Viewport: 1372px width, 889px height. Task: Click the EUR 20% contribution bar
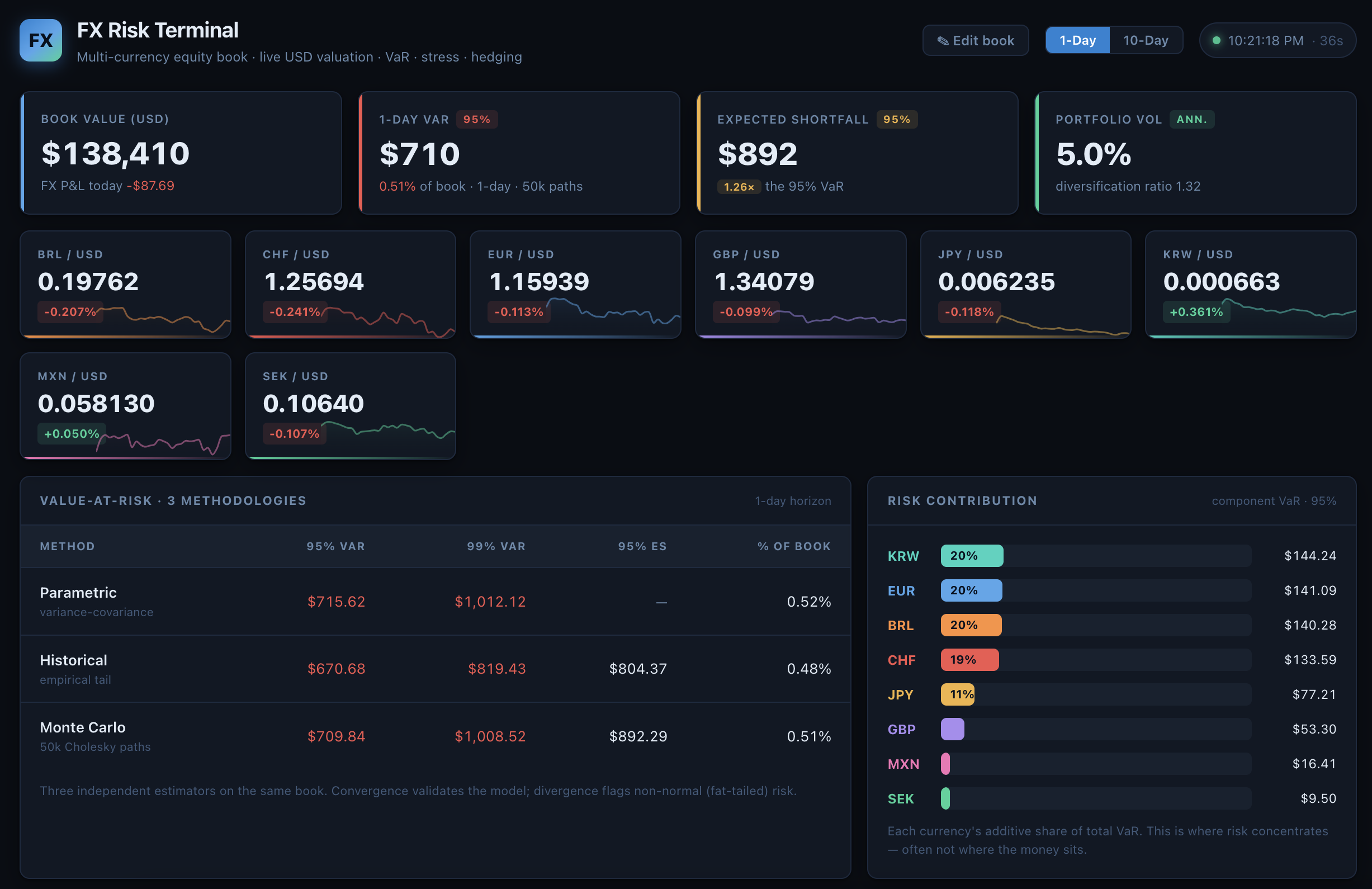[971, 590]
